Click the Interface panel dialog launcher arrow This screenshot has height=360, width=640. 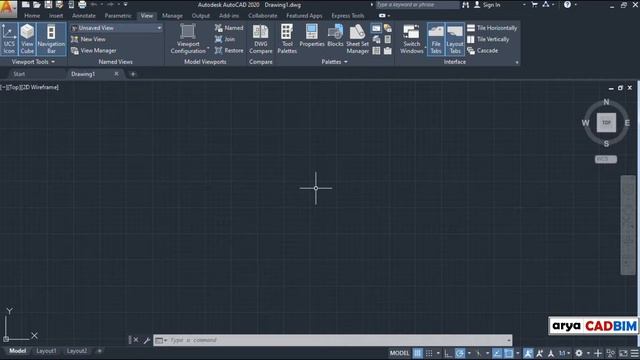[x=517, y=62]
